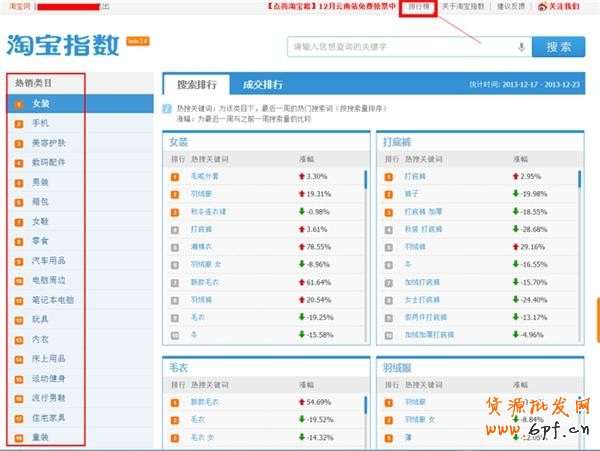This screenshot has height=451, width=600.
Task: Click the microphone icon in search box
Action: (x=521, y=47)
